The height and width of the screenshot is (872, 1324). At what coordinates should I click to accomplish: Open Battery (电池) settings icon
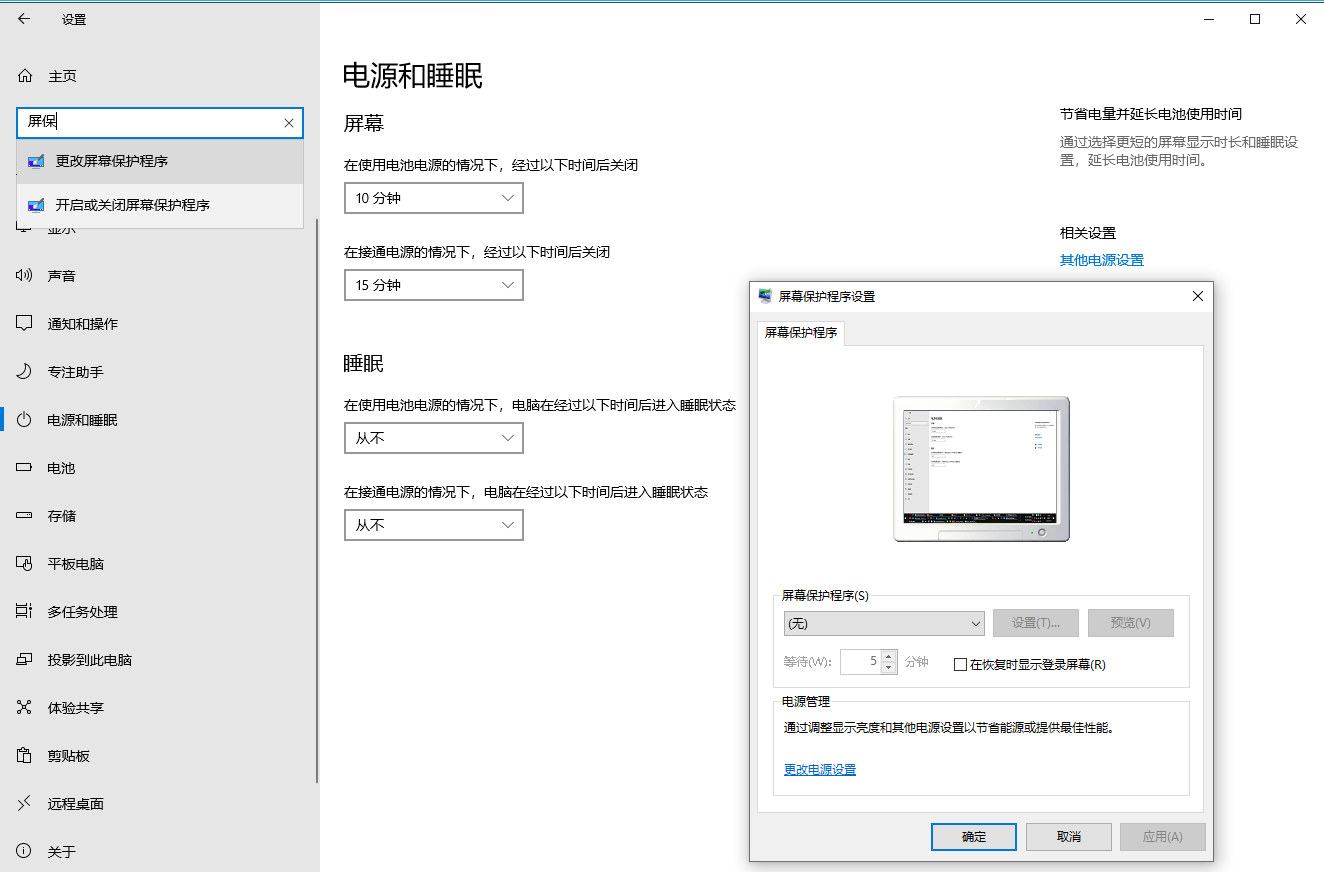(x=25, y=468)
